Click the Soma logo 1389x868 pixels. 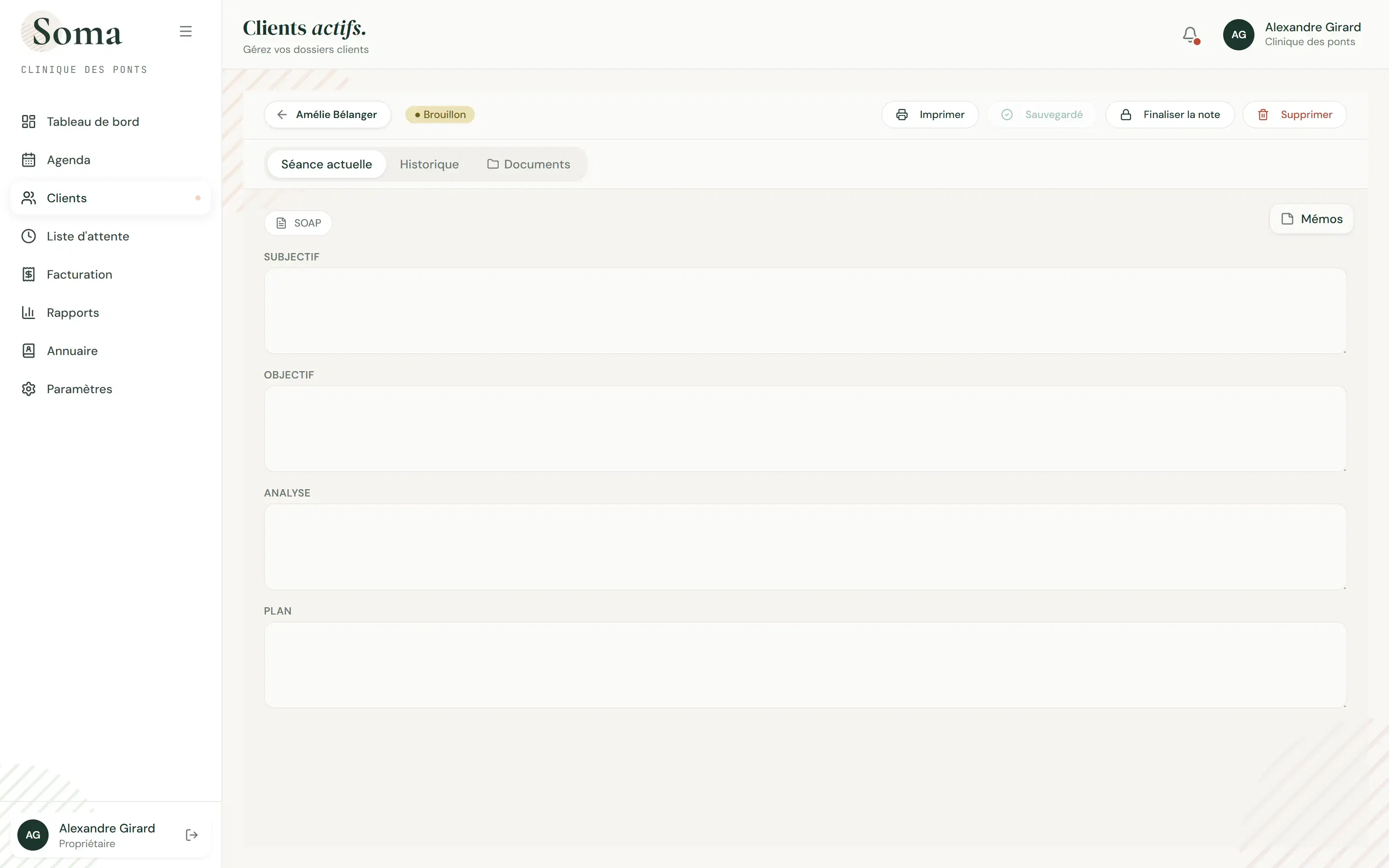pyautogui.click(x=72, y=32)
